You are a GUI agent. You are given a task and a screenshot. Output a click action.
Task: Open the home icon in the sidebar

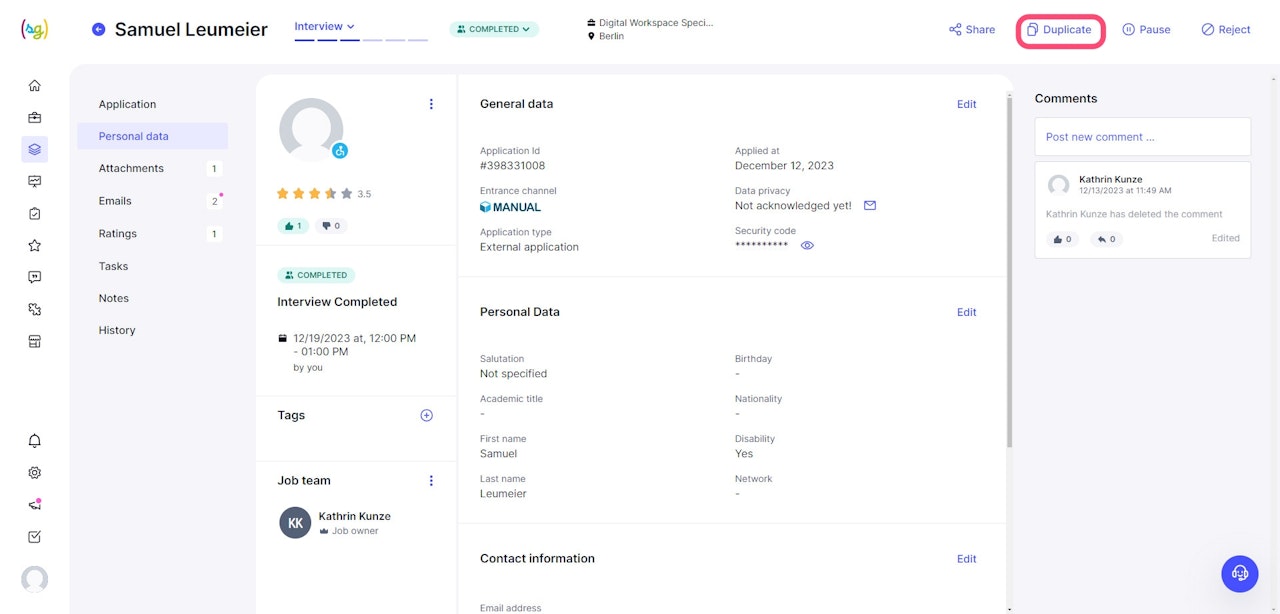tap(35, 86)
